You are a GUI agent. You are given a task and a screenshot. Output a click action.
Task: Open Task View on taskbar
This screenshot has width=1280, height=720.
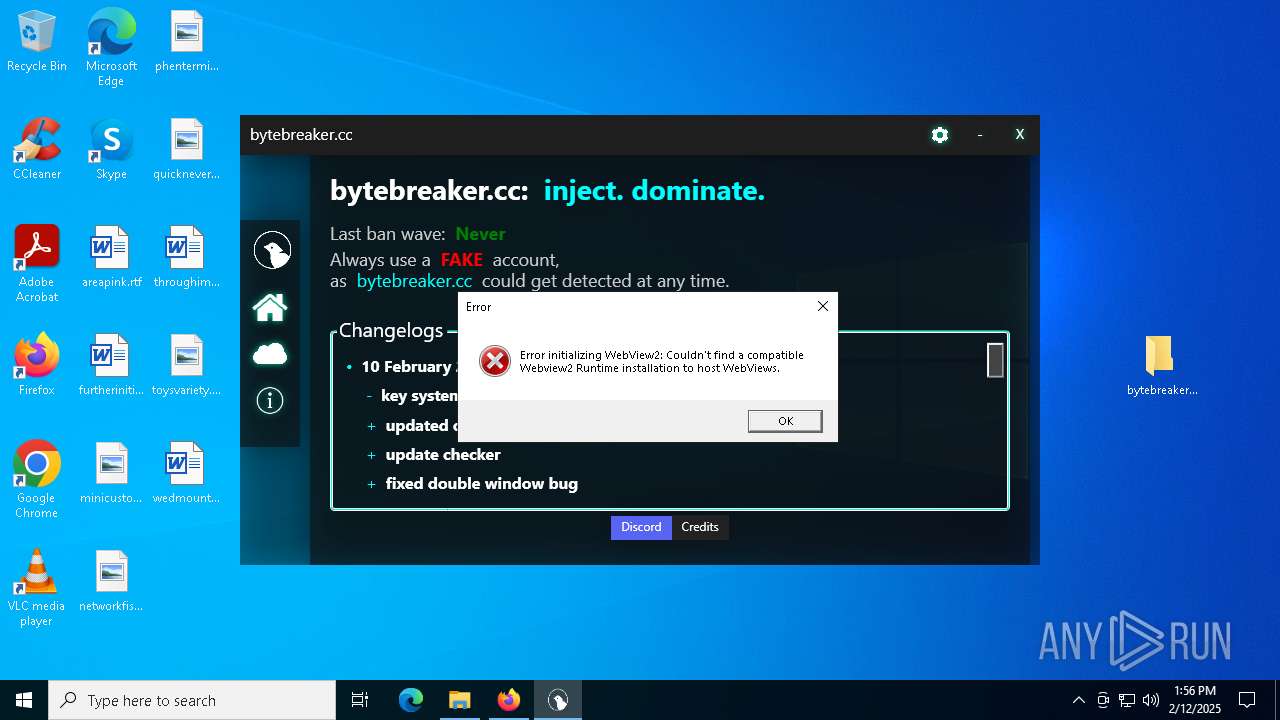point(360,700)
